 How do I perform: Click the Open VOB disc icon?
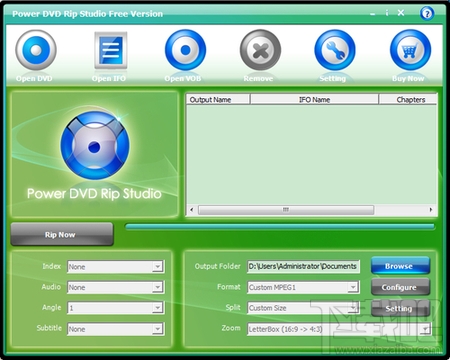[185, 50]
